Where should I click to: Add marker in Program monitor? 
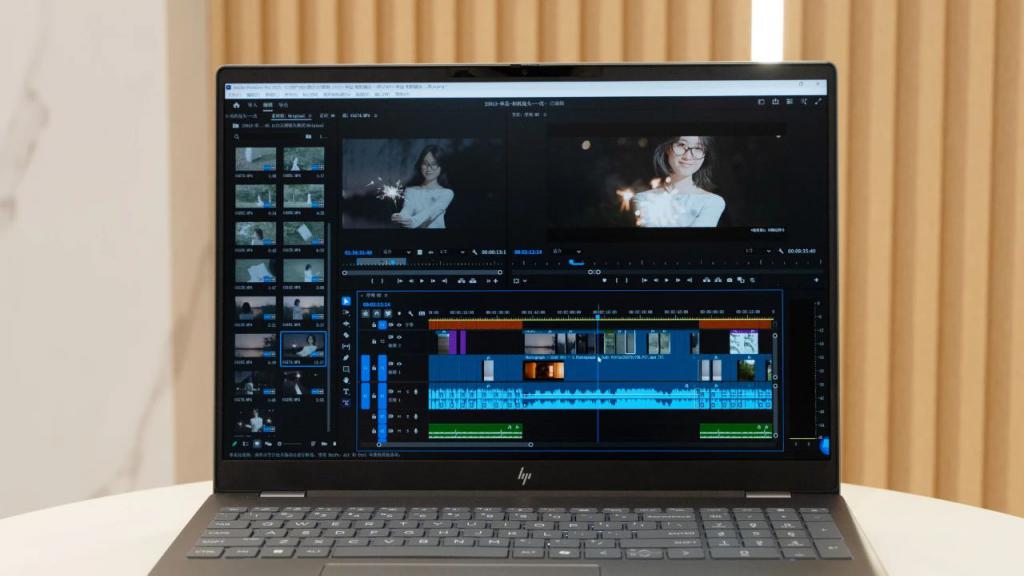pyautogui.click(x=604, y=280)
